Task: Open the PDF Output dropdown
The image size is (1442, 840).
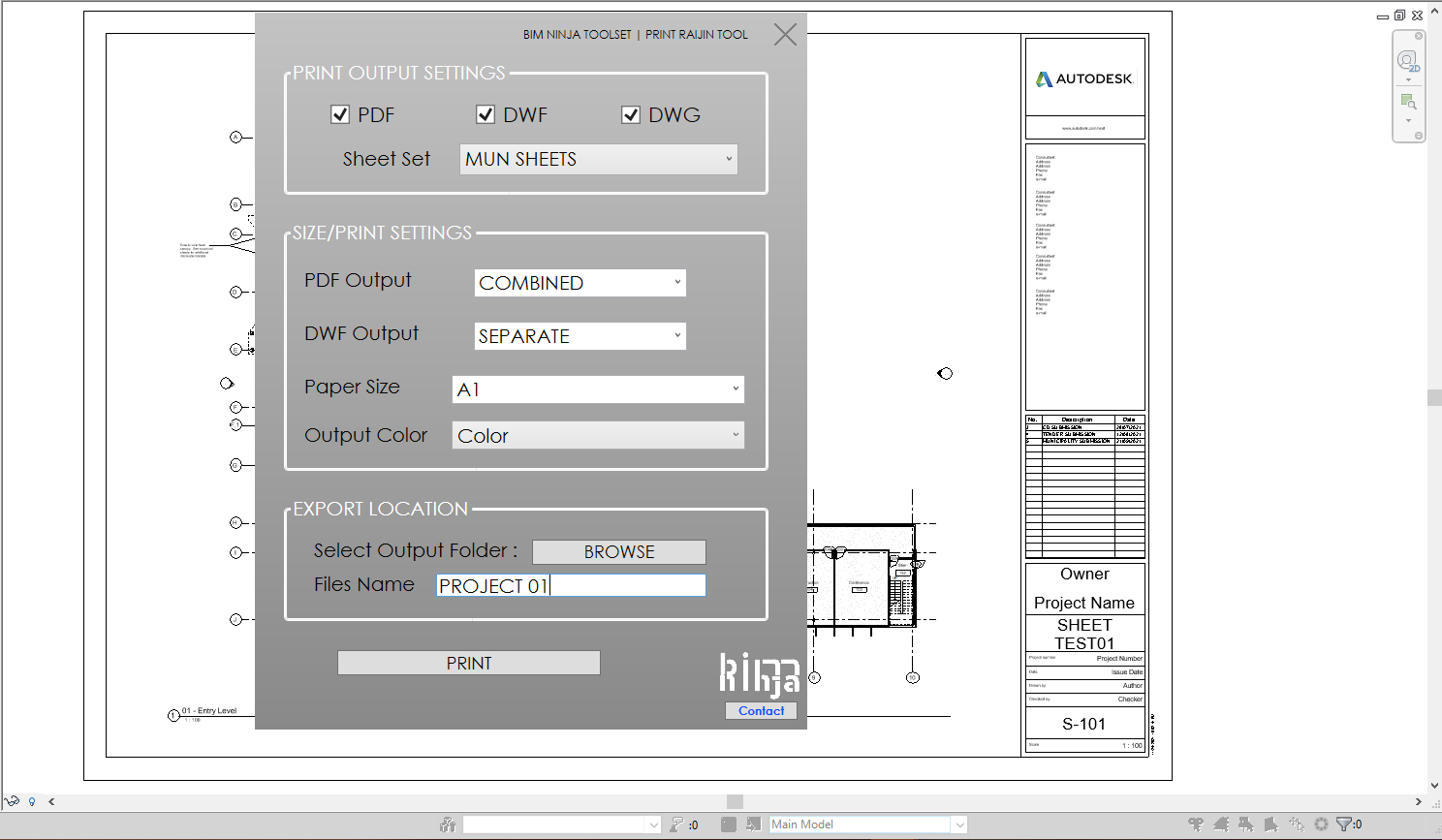Action: pyautogui.click(x=580, y=283)
